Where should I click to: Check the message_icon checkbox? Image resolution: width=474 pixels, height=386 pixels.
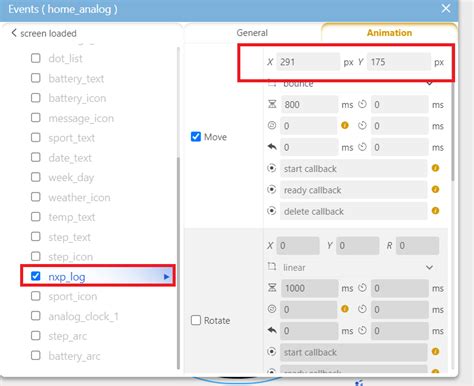click(x=36, y=118)
